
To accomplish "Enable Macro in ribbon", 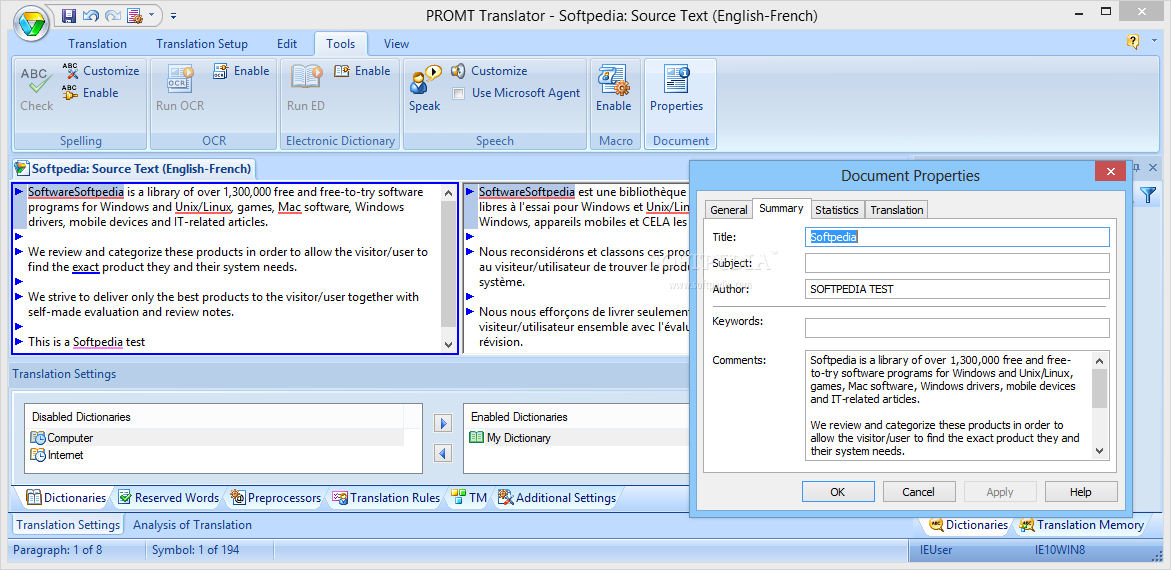I will 613,89.
